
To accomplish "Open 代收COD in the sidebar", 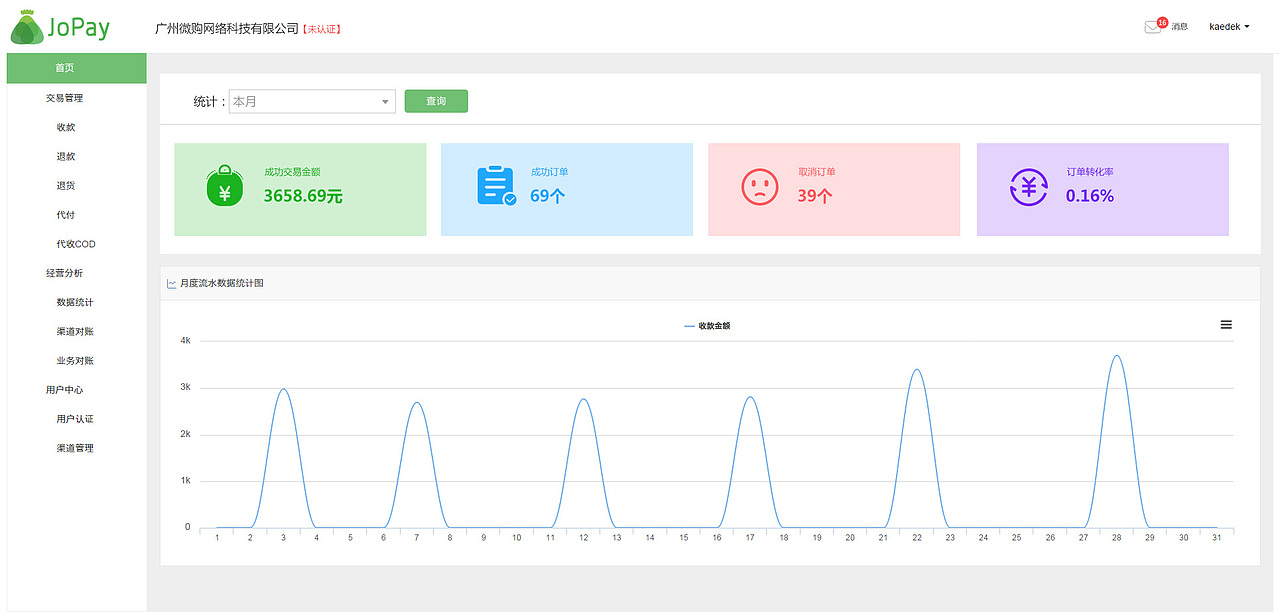I will [76, 244].
